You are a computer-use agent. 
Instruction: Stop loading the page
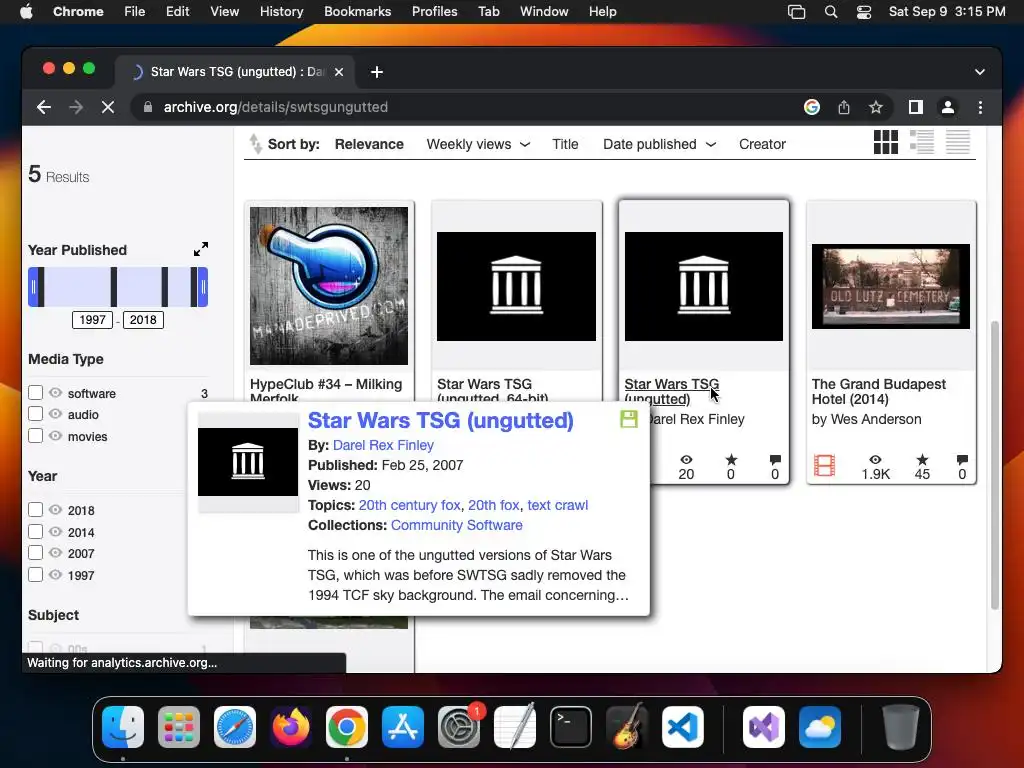point(108,107)
